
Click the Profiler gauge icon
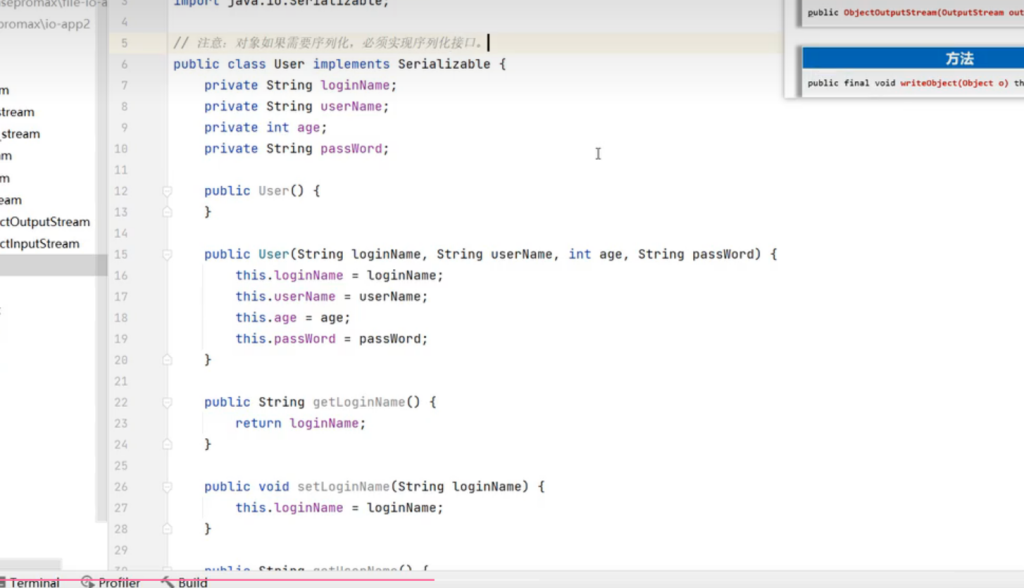point(88,582)
